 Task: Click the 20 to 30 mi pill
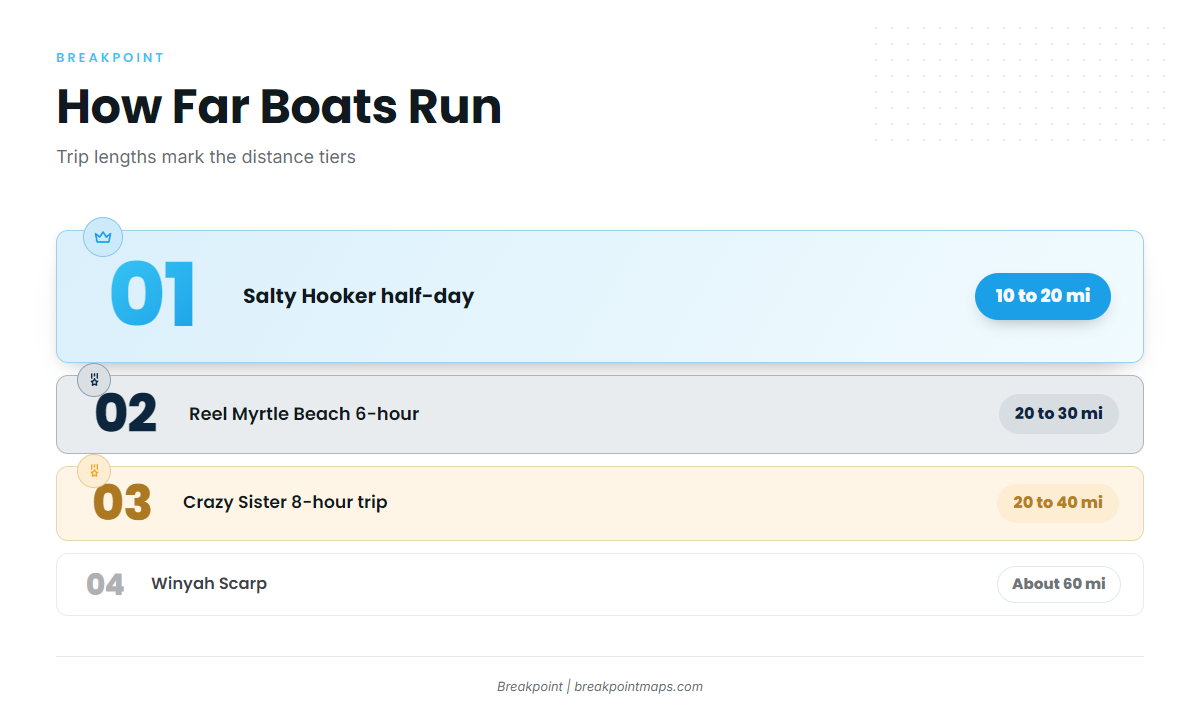click(x=1059, y=413)
